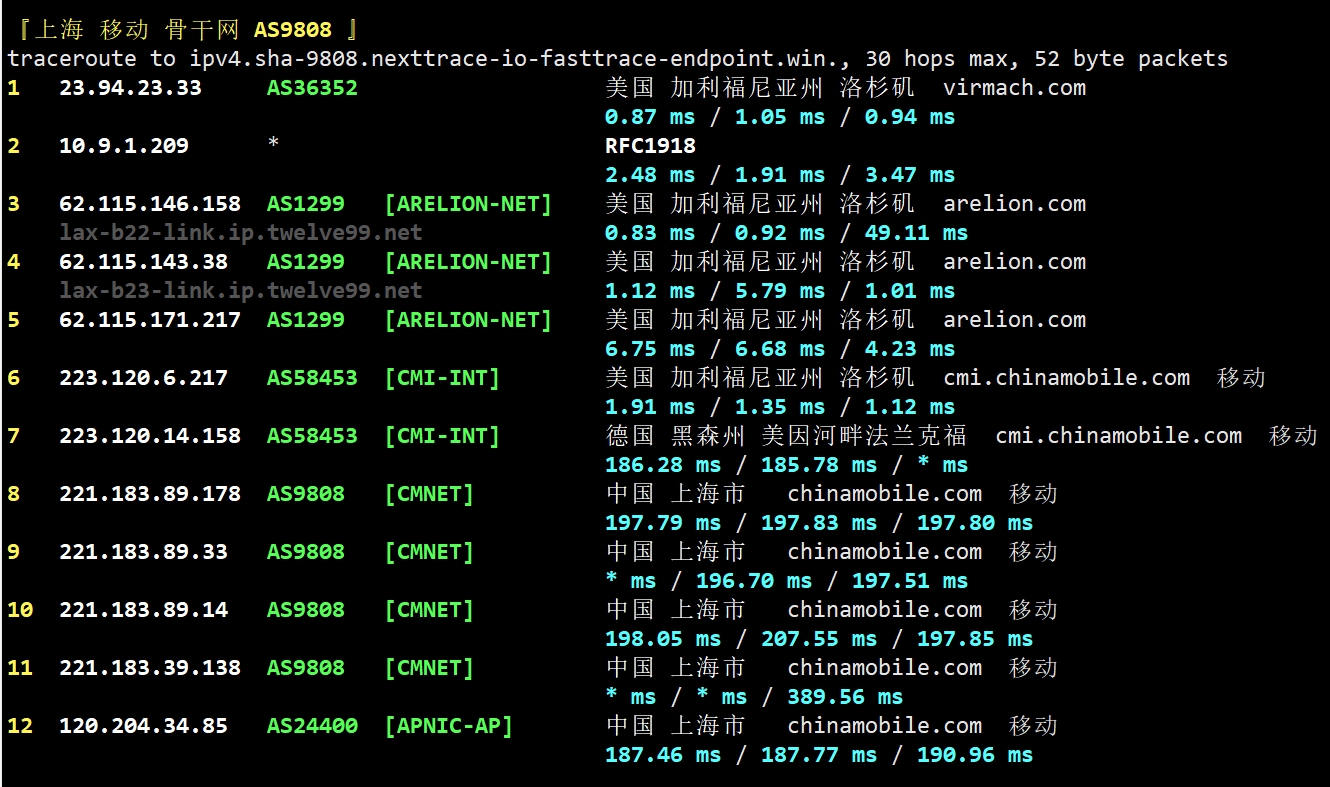Select the [APNIC-AP] tag
Screen dimensions: 1330x787
coord(448,726)
